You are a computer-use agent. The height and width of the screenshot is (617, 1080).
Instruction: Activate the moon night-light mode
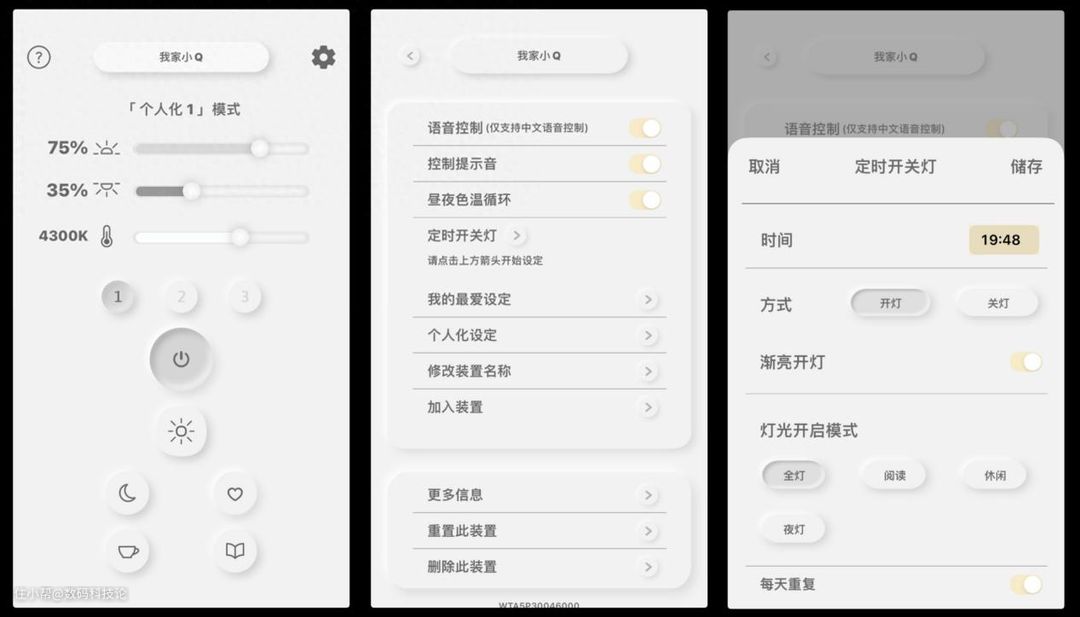click(127, 493)
